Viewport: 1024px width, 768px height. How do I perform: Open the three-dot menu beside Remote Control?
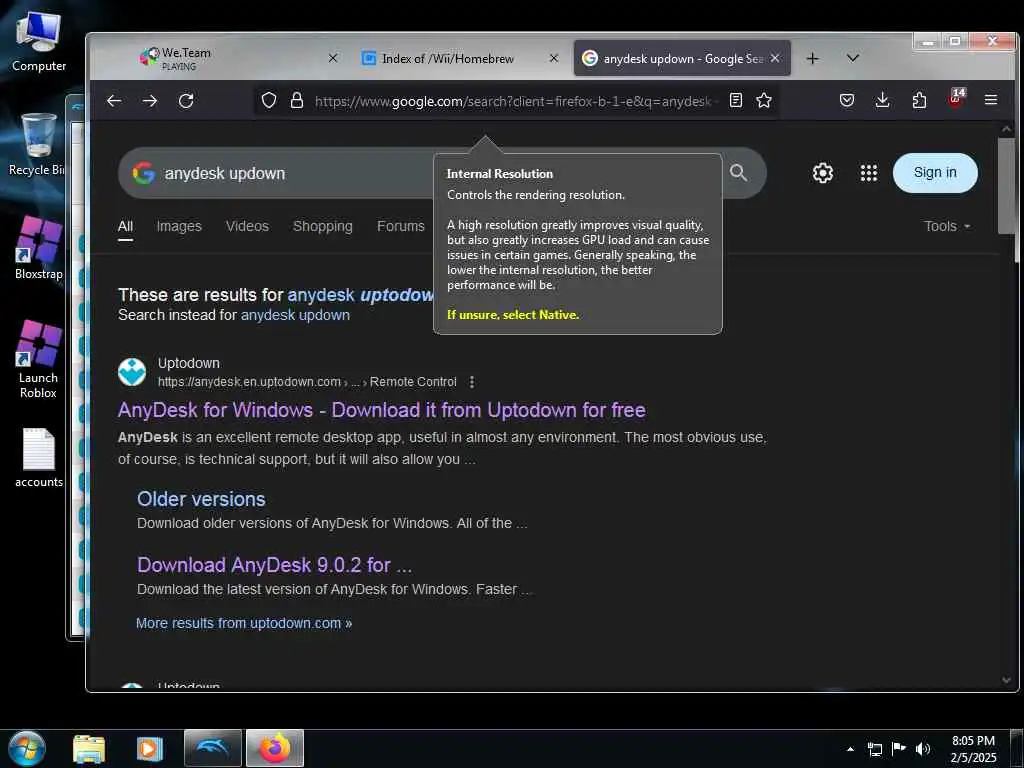(x=472, y=382)
